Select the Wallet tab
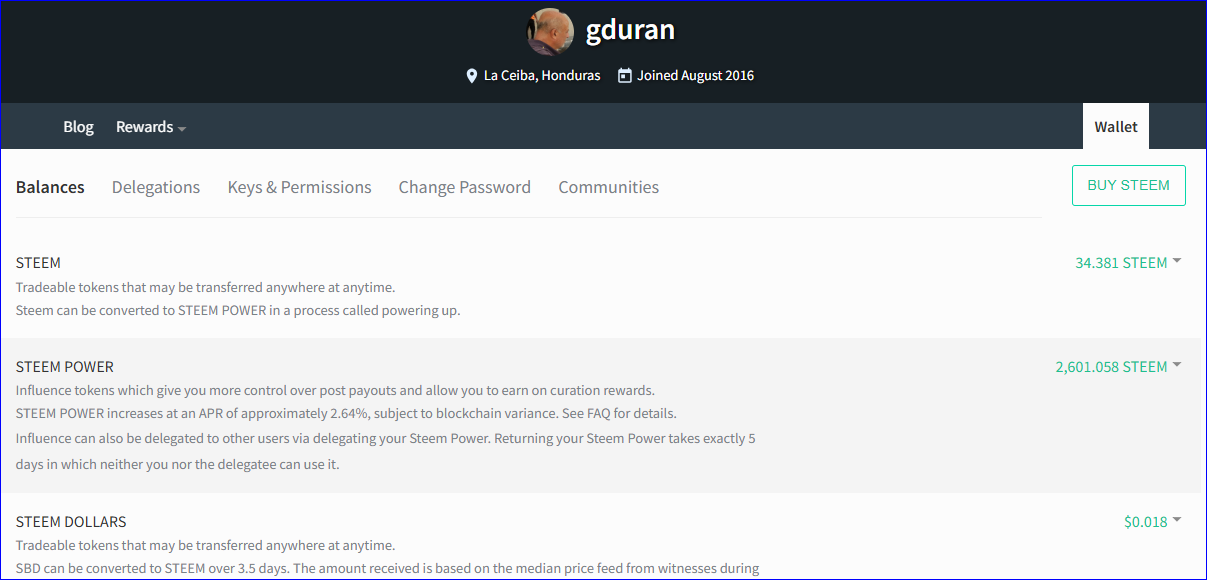The image size is (1207, 580). pyautogui.click(x=1116, y=127)
